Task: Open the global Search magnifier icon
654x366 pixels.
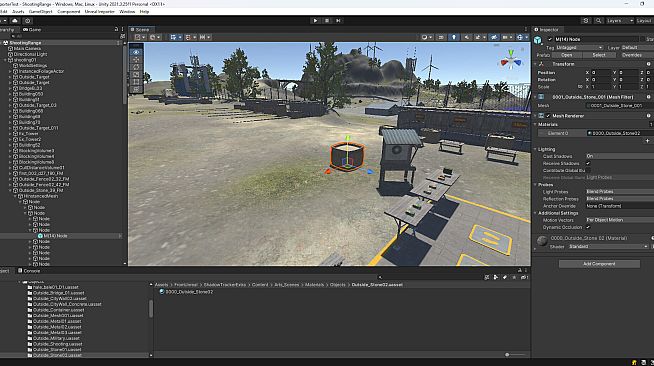Action: pyautogui.click(x=598, y=20)
